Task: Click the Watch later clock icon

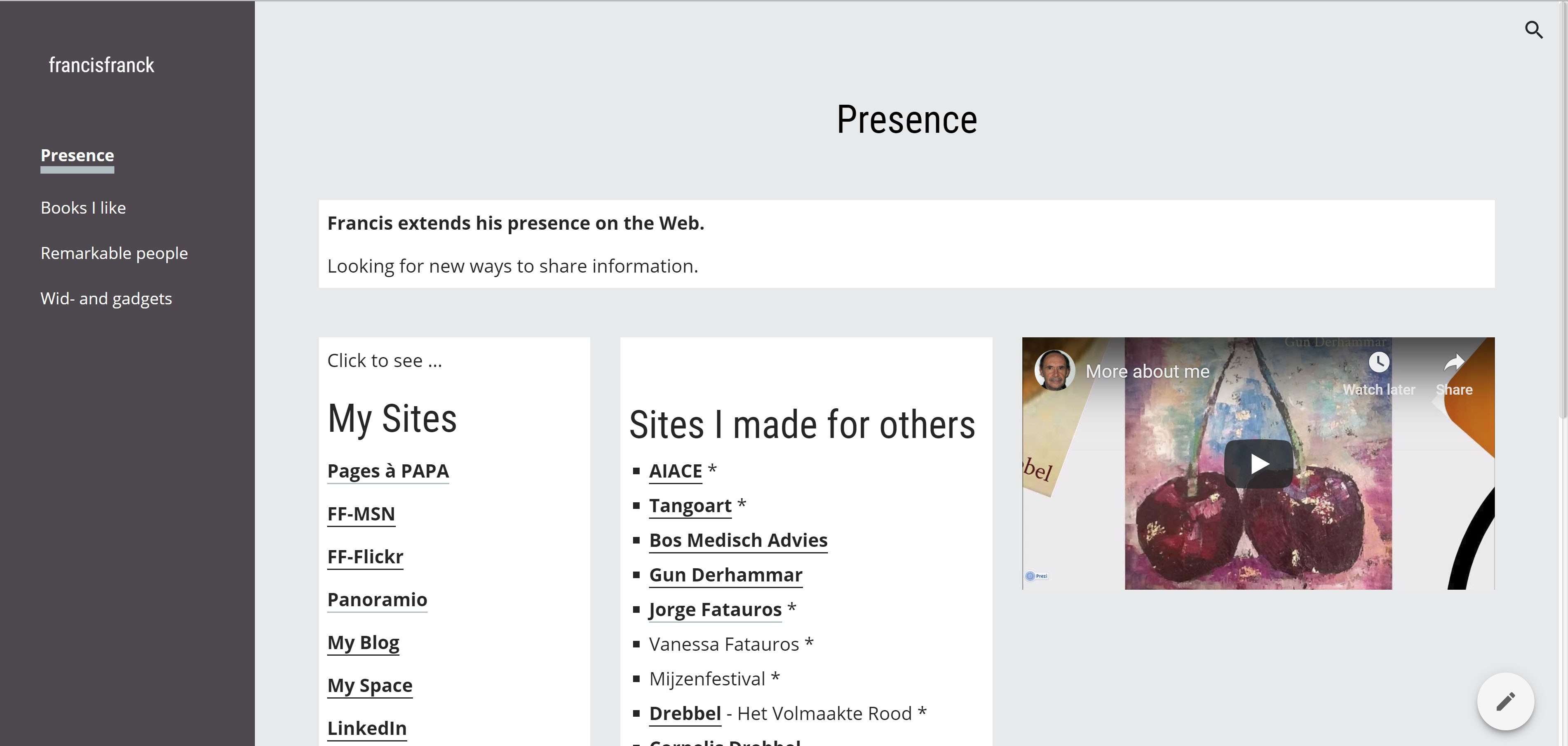Action: click(1379, 363)
